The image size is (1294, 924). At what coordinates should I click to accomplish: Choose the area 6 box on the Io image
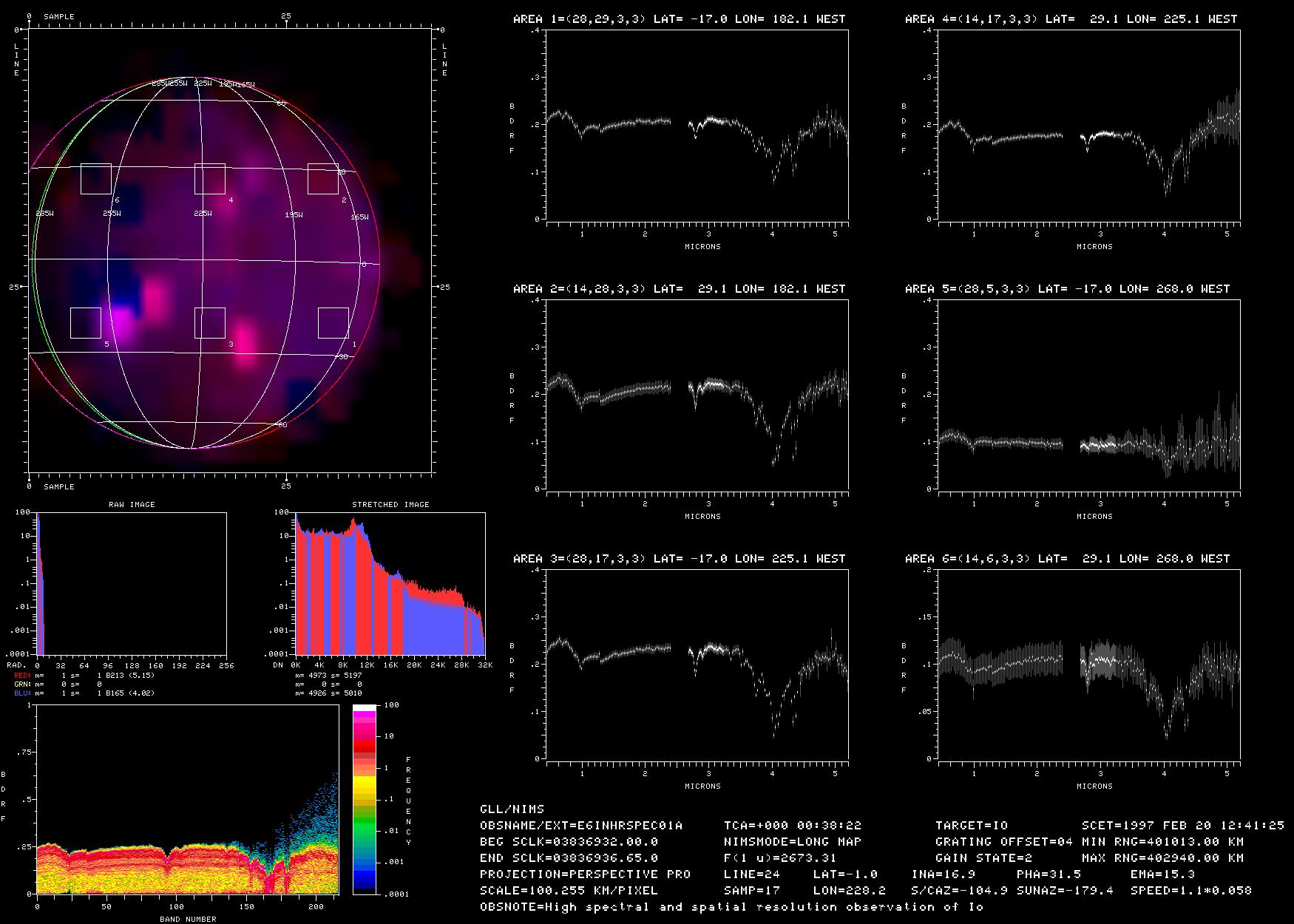[96, 179]
